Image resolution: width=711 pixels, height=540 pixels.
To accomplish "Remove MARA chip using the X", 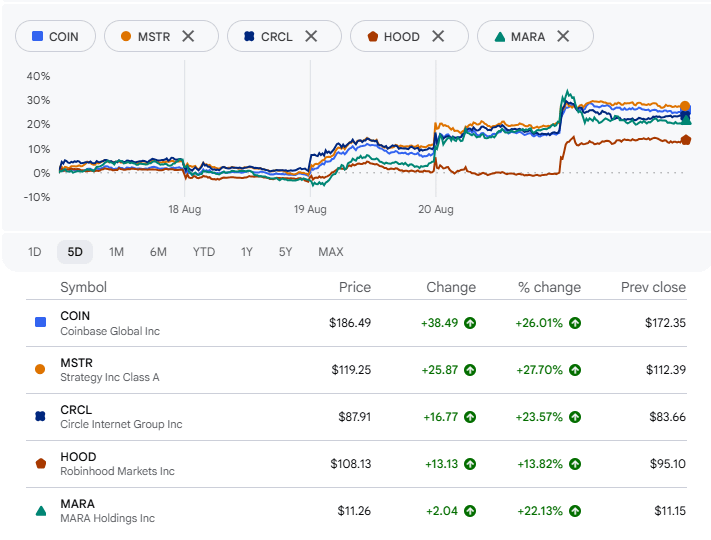I will 563,36.
